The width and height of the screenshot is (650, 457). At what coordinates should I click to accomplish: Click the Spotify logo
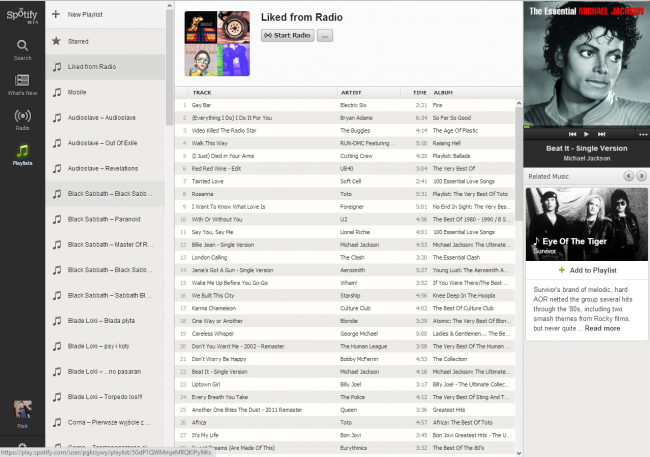click(x=22, y=16)
